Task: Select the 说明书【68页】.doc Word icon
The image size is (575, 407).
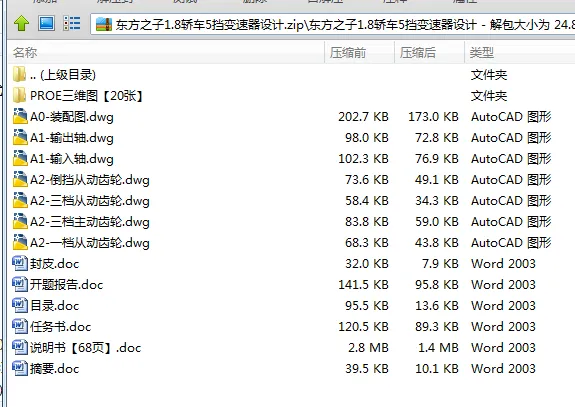Action: pos(20,347)
